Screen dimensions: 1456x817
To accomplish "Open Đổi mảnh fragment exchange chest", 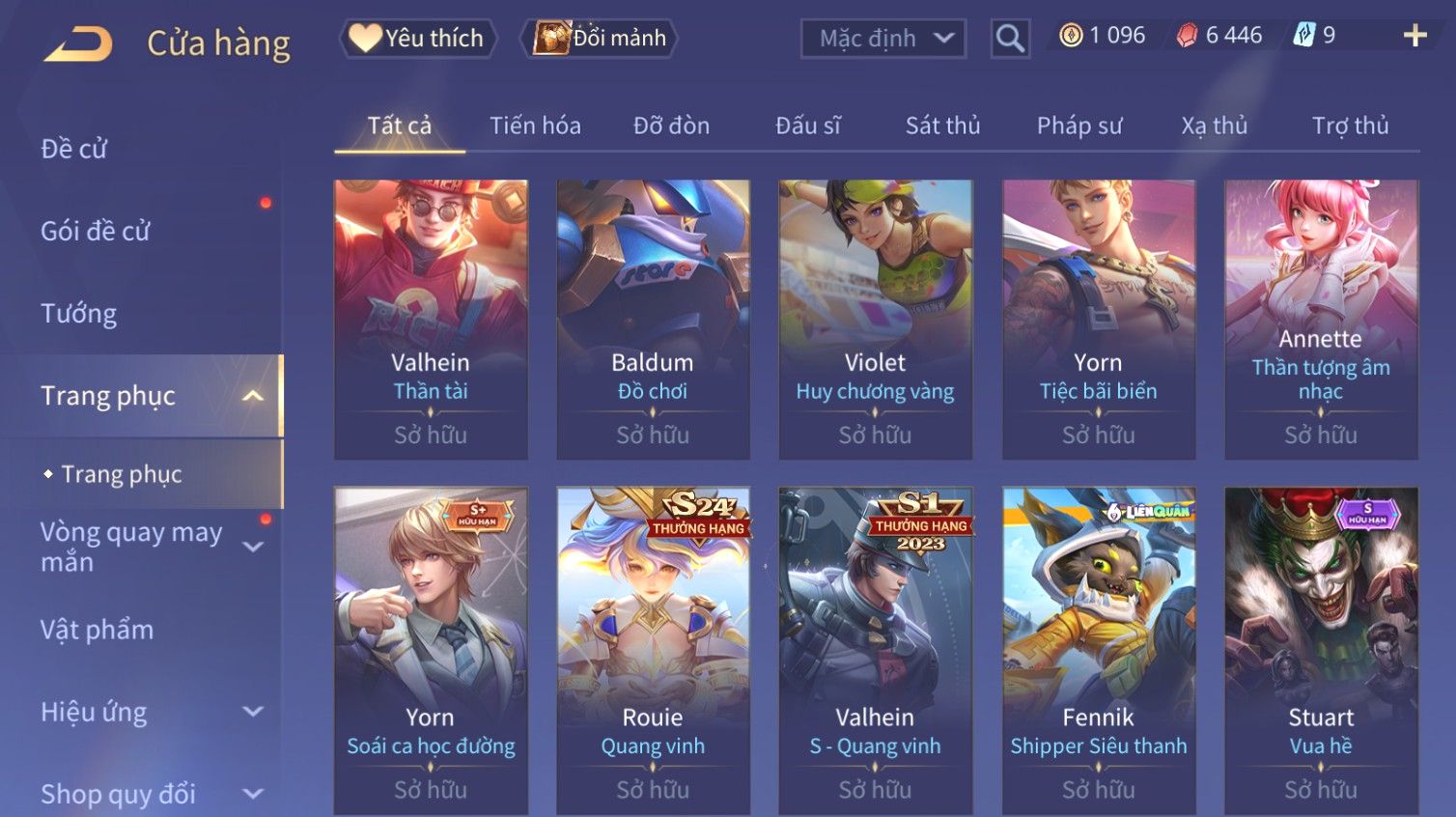I will pyautogui.click(x=599, y=39).
